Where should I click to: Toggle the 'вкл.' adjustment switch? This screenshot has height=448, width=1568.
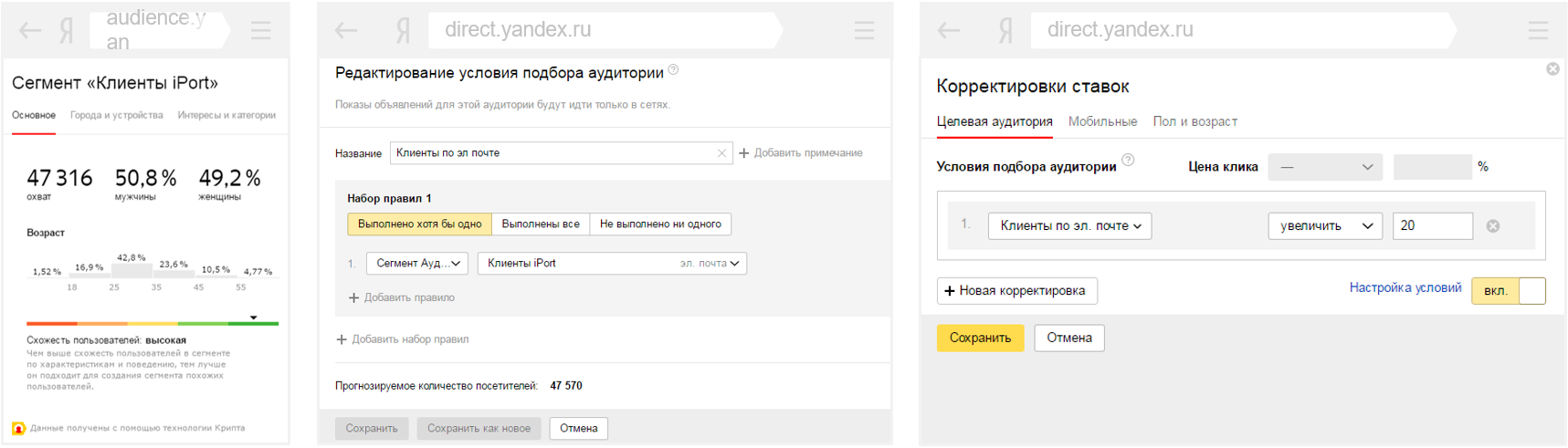pyautogui.click(x=1508, y=291)
